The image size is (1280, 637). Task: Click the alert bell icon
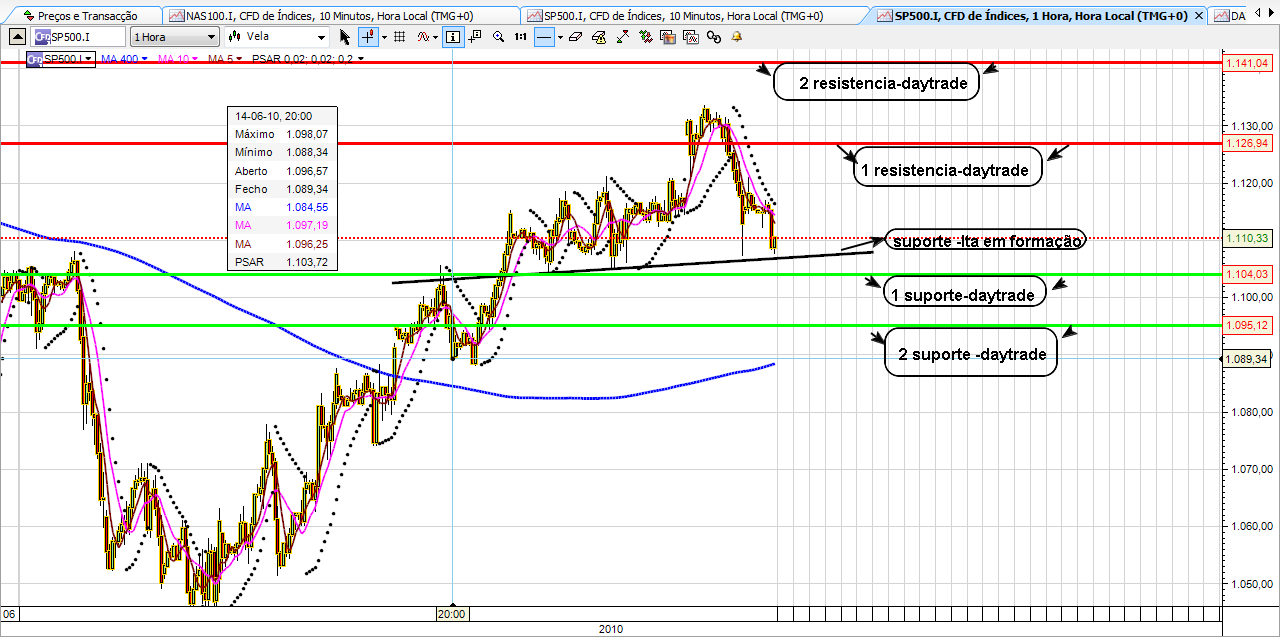(x=737, y=36)
